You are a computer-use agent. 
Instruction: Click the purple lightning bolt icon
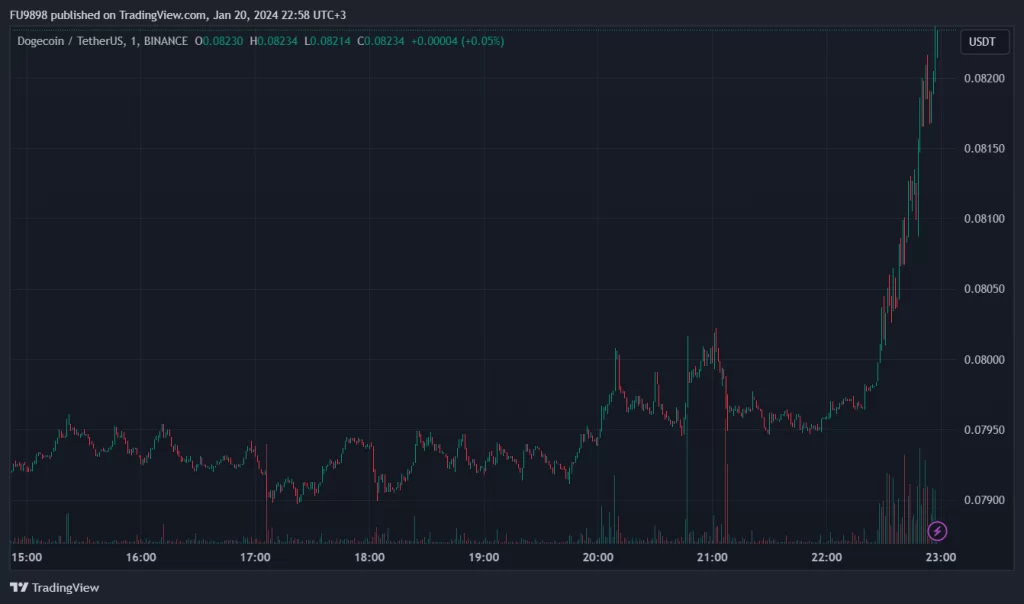(938, 530)
